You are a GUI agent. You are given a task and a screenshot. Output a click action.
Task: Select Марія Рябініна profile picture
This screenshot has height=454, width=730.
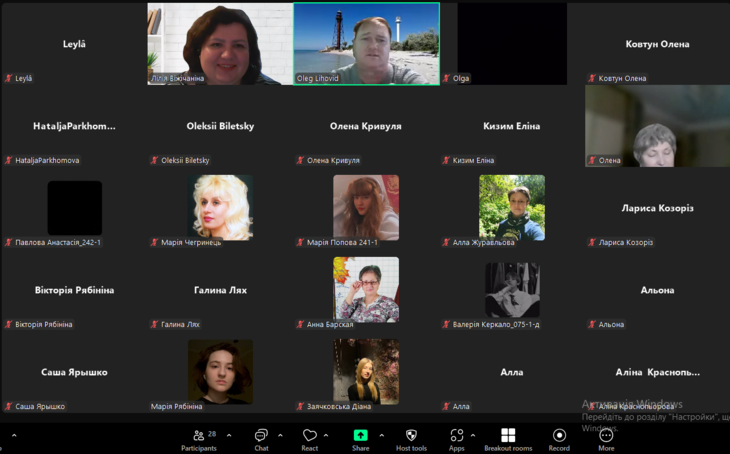click(220, 371)
